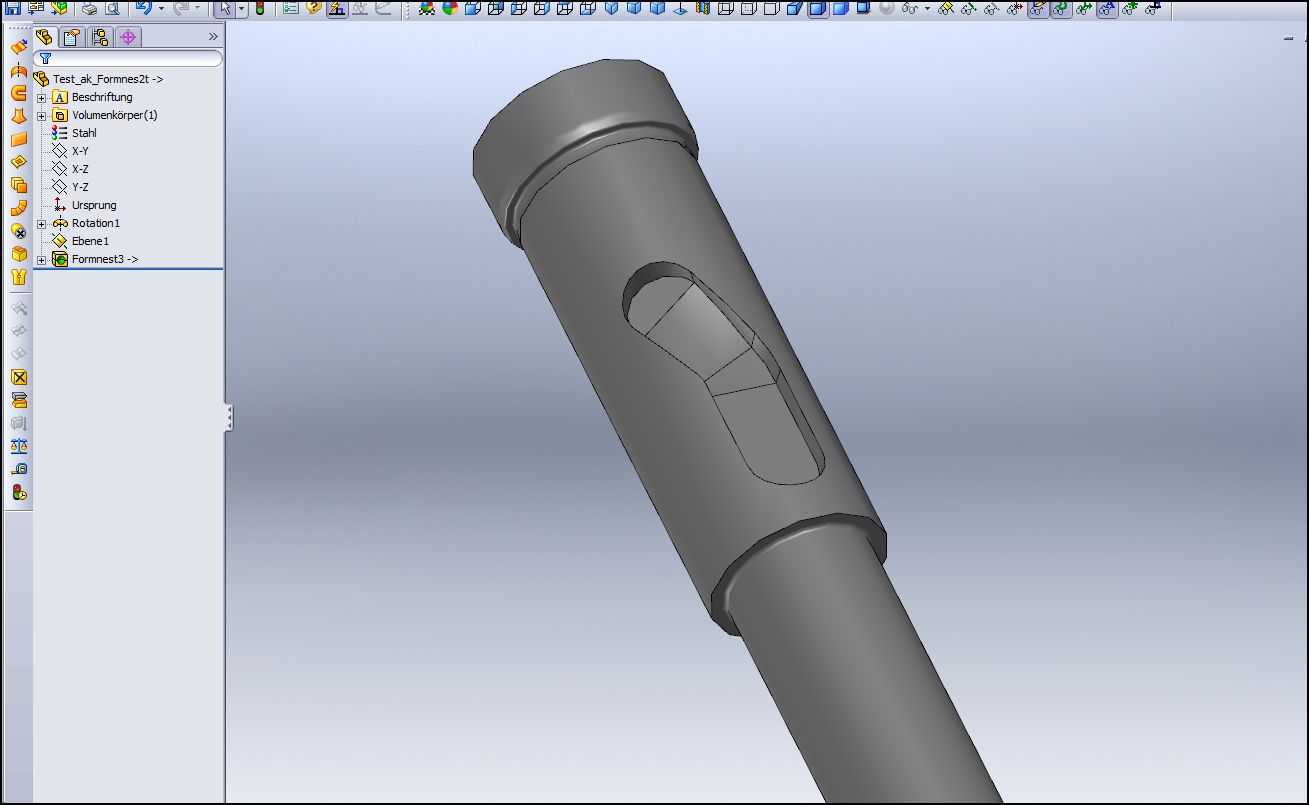Switch to the PropertyManager tab
This screenshot has width=1309, height=805.
(x=72, y=37)
